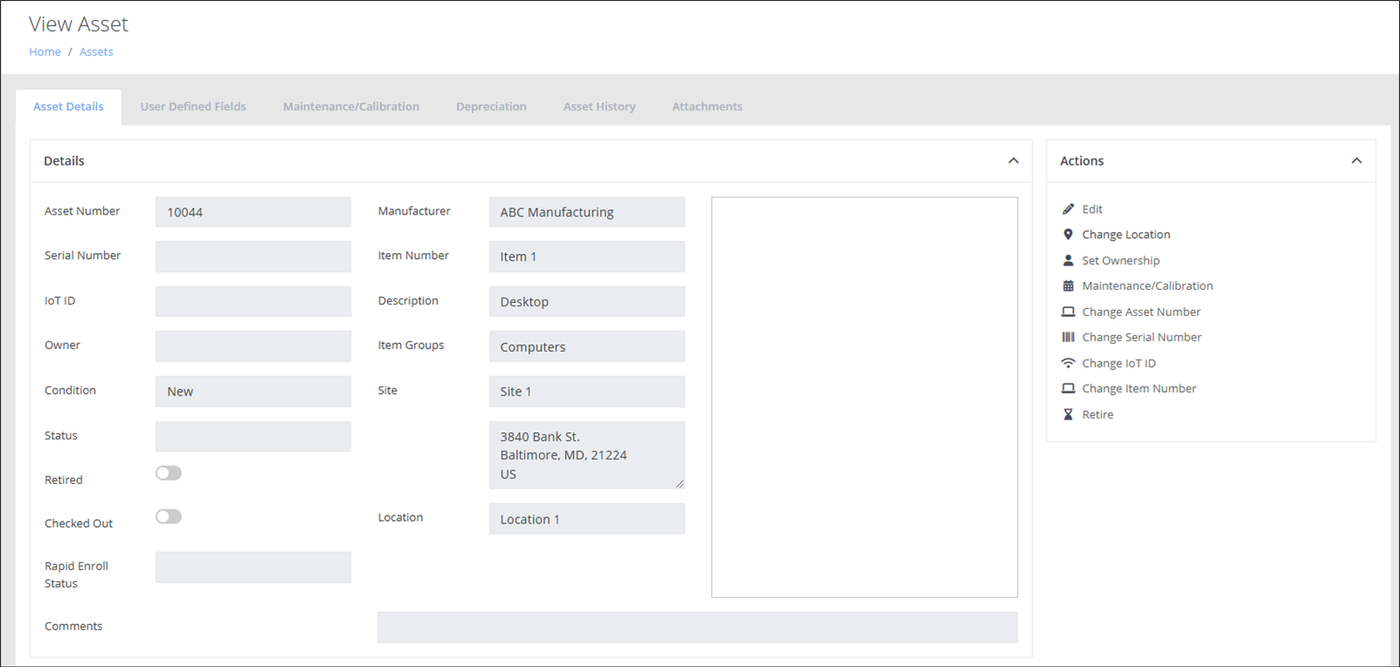Choose the Change Location action
Screen dimensions: 1400x667
coord(1126,234)
